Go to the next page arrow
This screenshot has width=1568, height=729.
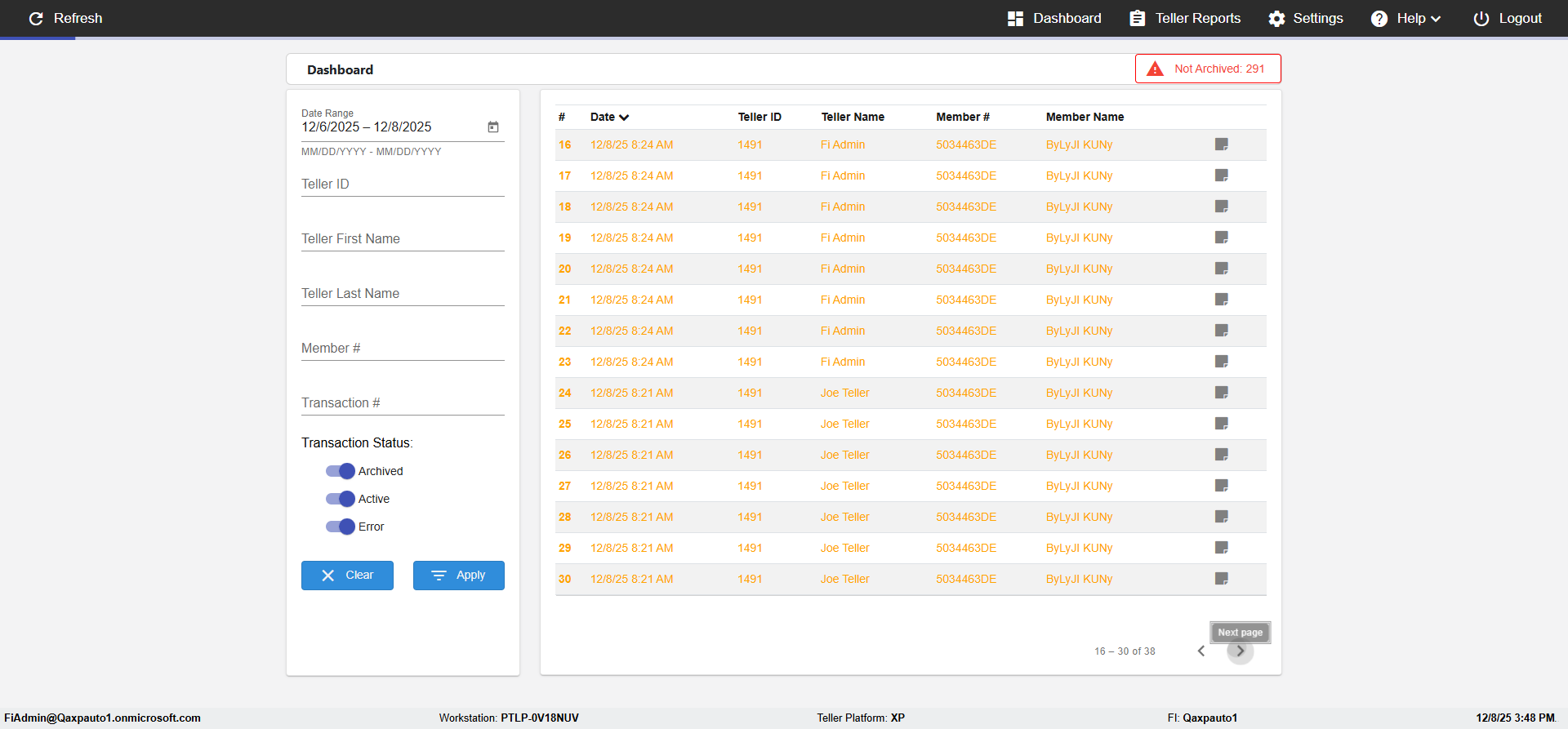1241,651
